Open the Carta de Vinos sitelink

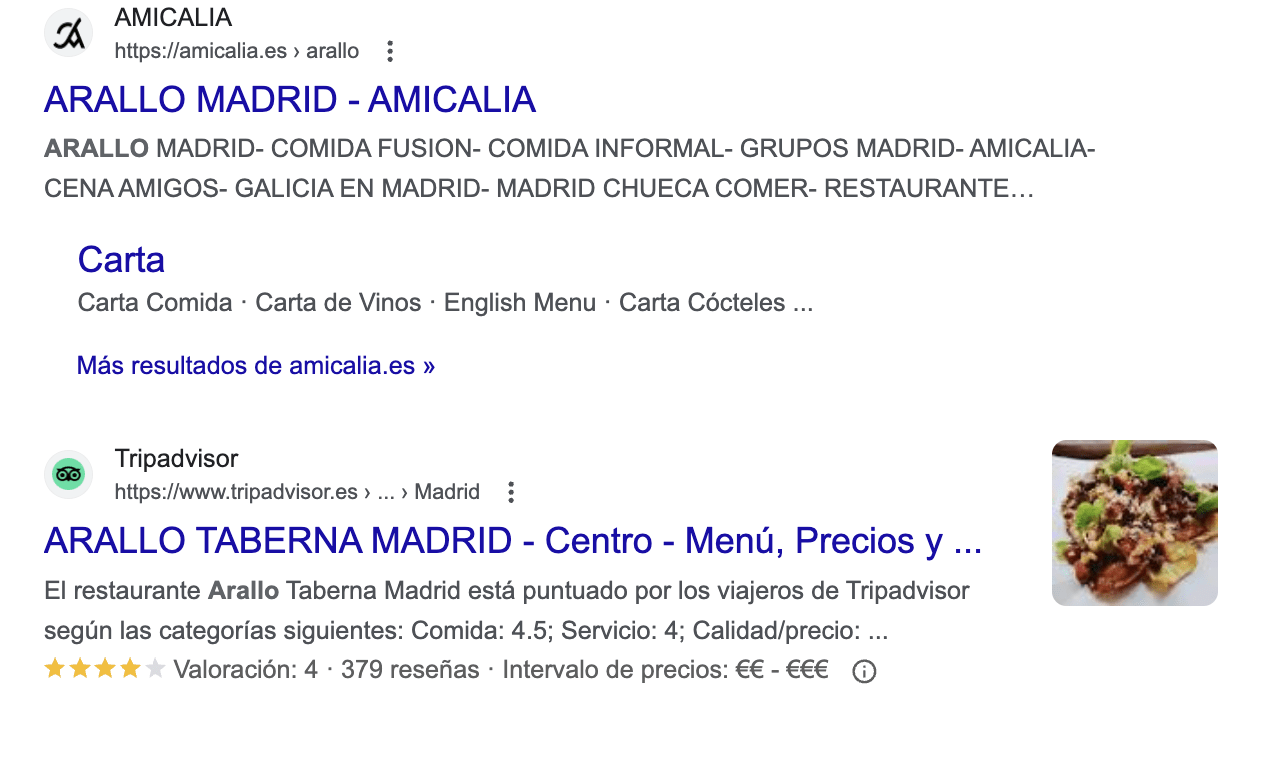(338, 302)
